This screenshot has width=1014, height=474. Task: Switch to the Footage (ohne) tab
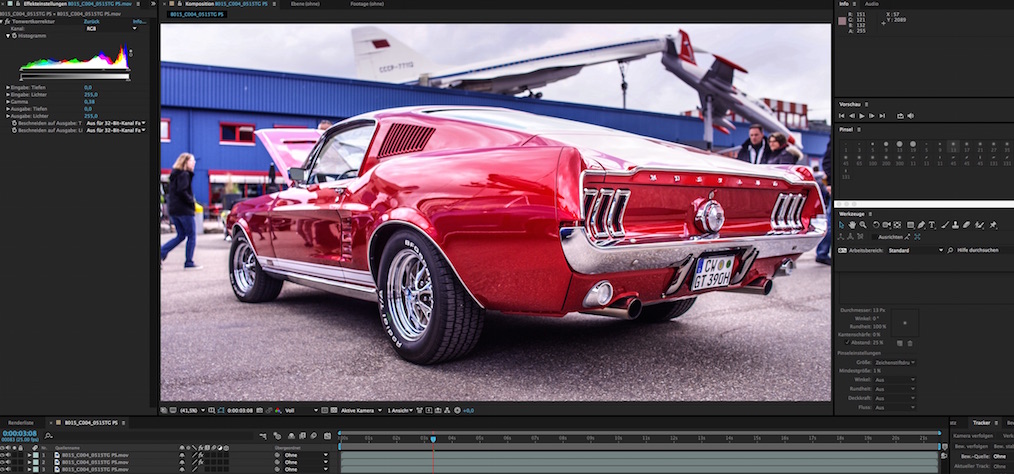point(367,4)
